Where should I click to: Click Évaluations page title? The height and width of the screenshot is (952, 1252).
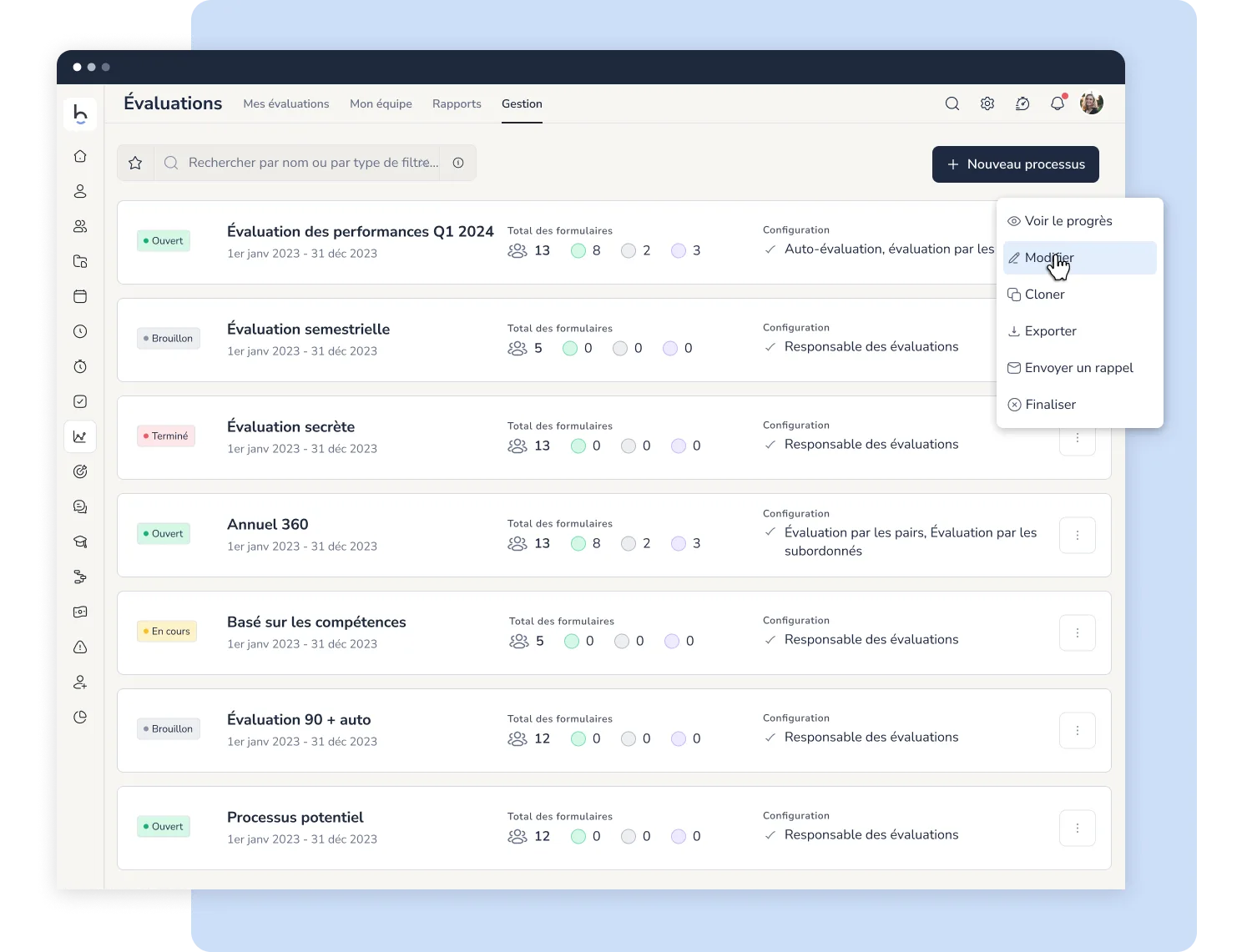coord(173,103)
